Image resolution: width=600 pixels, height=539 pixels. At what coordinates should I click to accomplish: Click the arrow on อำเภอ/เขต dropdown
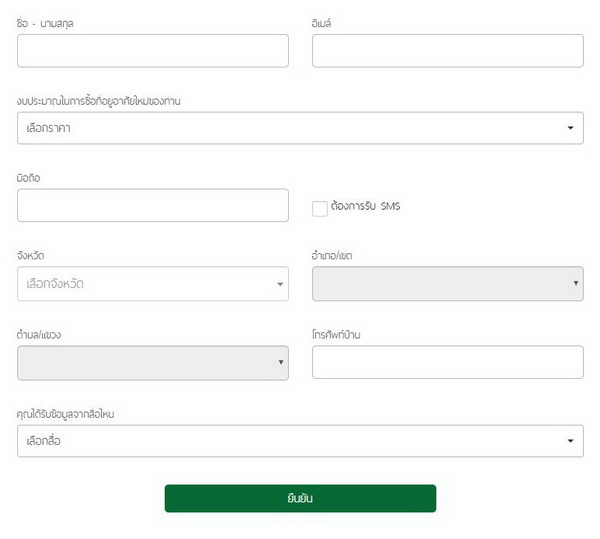click(576, 284)
